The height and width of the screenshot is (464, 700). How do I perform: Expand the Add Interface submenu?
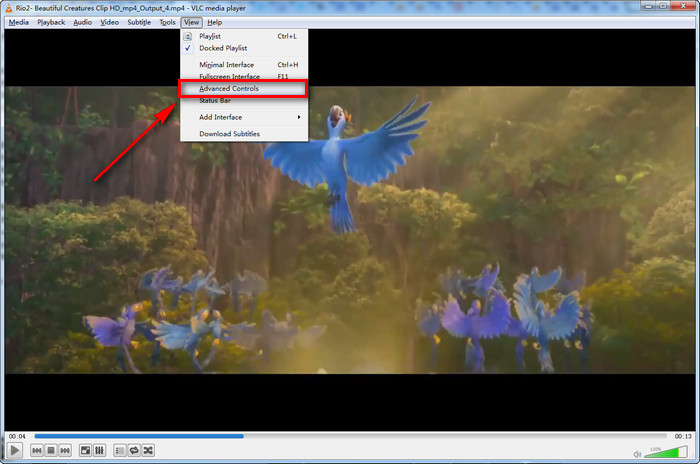point(244,117)
